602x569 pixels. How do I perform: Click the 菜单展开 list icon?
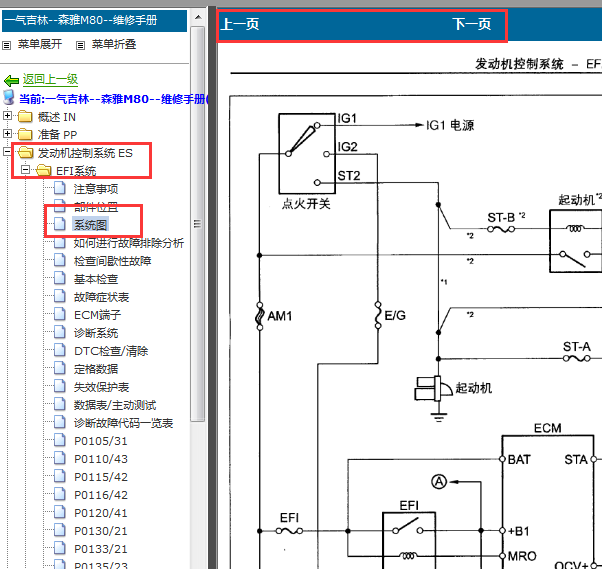coord(7,45)
